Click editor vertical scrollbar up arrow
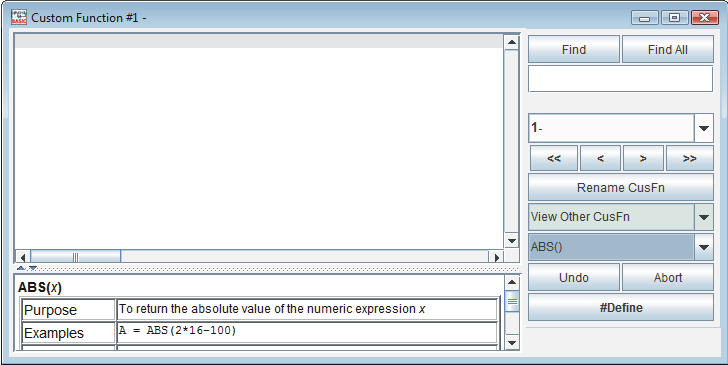Image resolution: width=728 pixels, height=365 pixels. coord(512,42)
